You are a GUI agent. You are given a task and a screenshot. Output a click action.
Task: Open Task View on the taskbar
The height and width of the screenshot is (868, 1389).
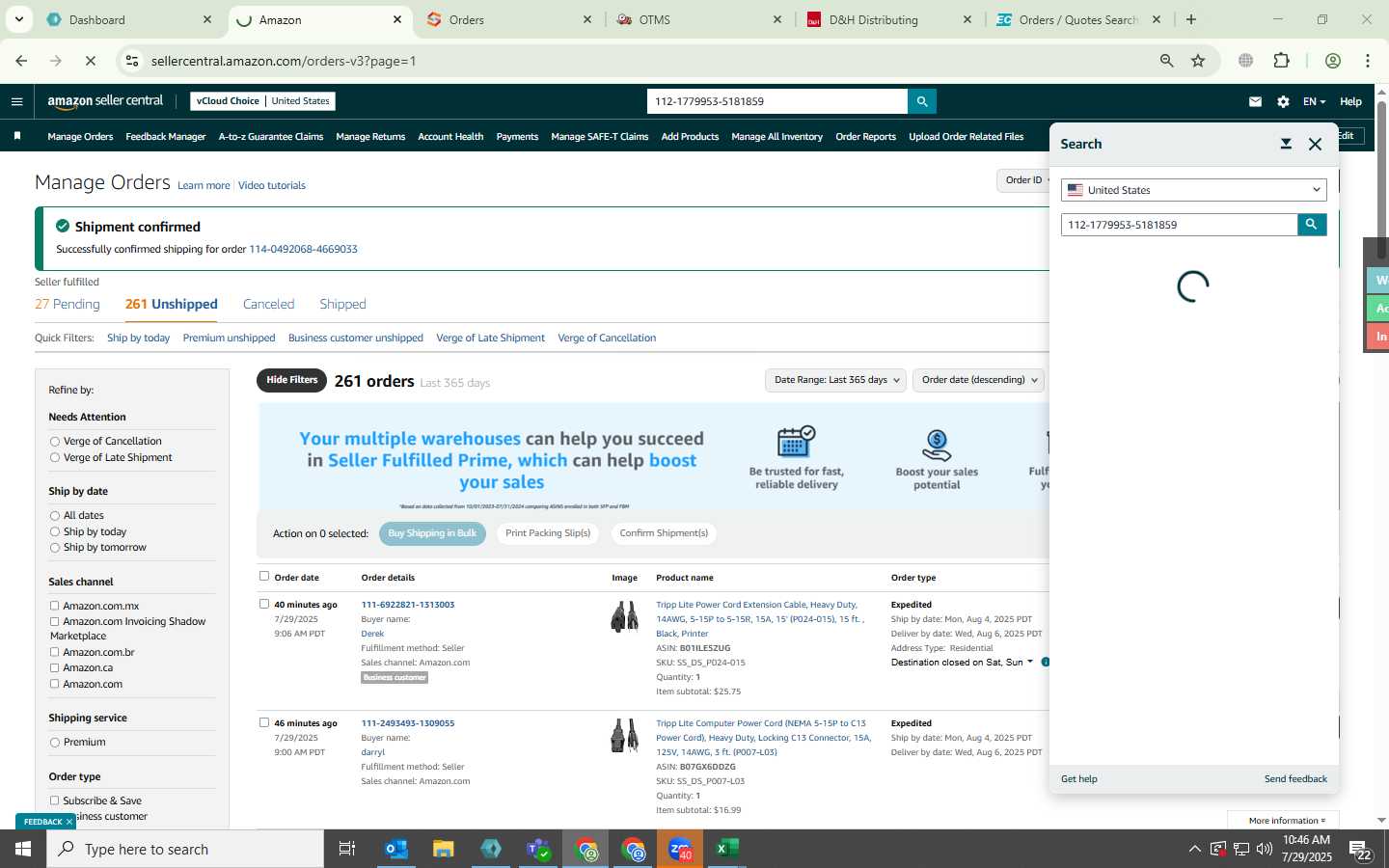[347, 849]
